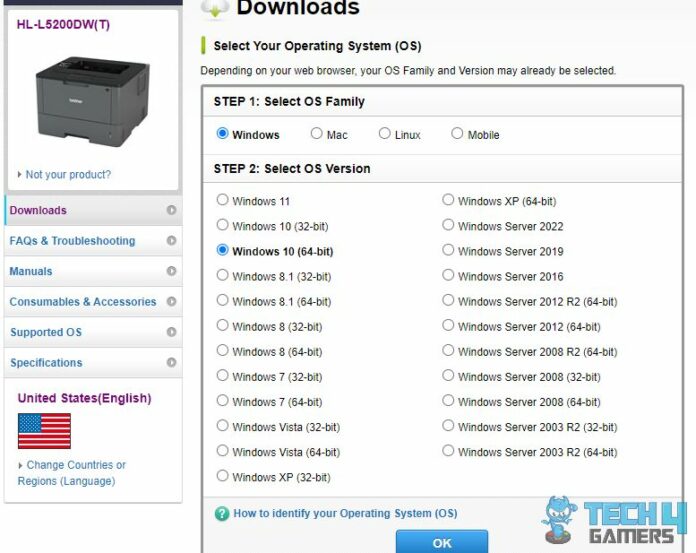Choose Windows 8.1 (64-bit) option
696x553 pixels.
[222, 300]
